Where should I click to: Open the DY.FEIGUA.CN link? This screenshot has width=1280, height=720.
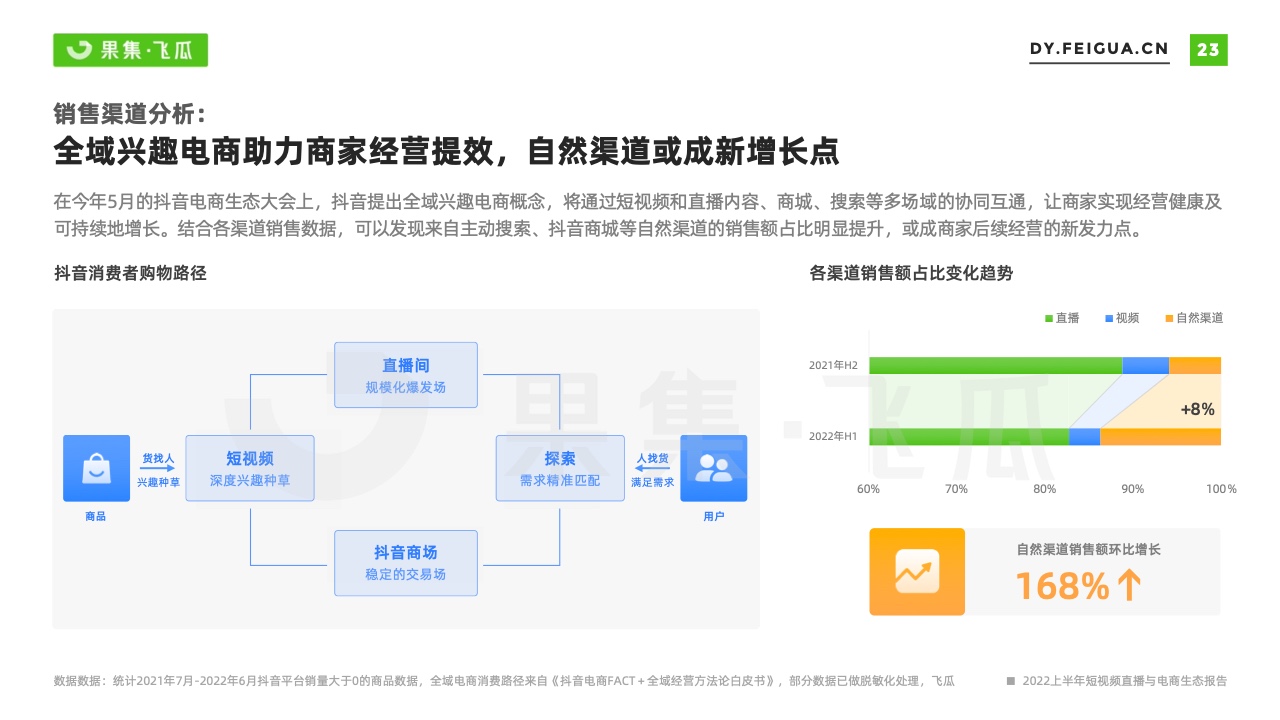1099,49
